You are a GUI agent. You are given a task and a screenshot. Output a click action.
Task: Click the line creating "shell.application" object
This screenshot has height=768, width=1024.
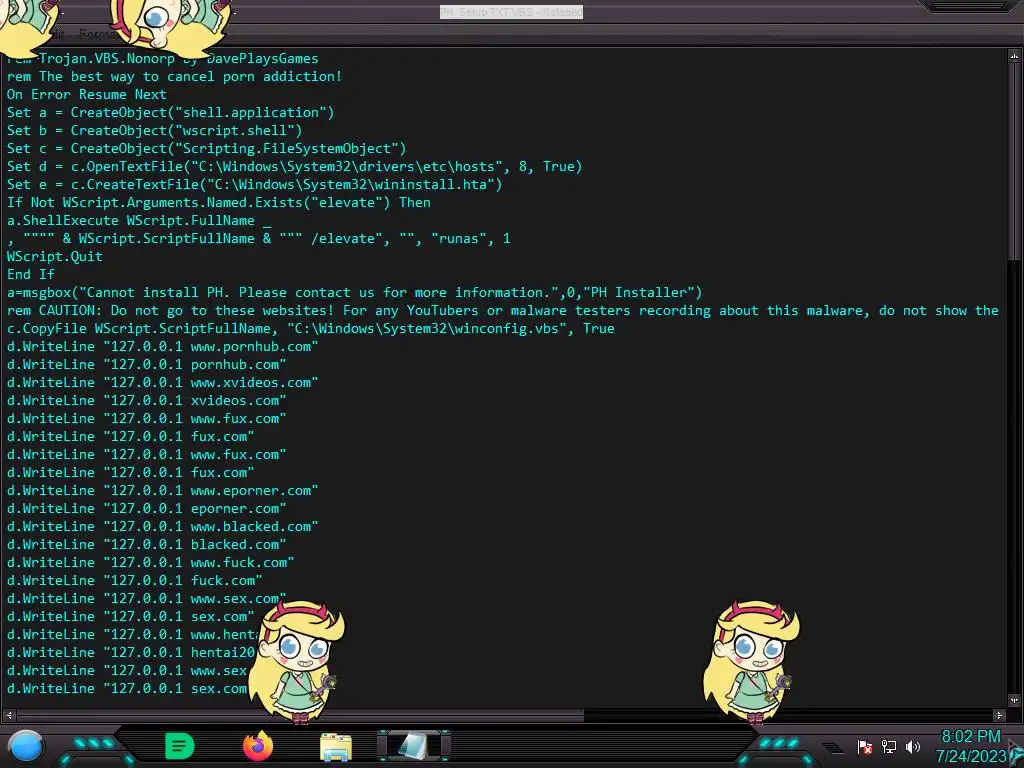point(170,112)
